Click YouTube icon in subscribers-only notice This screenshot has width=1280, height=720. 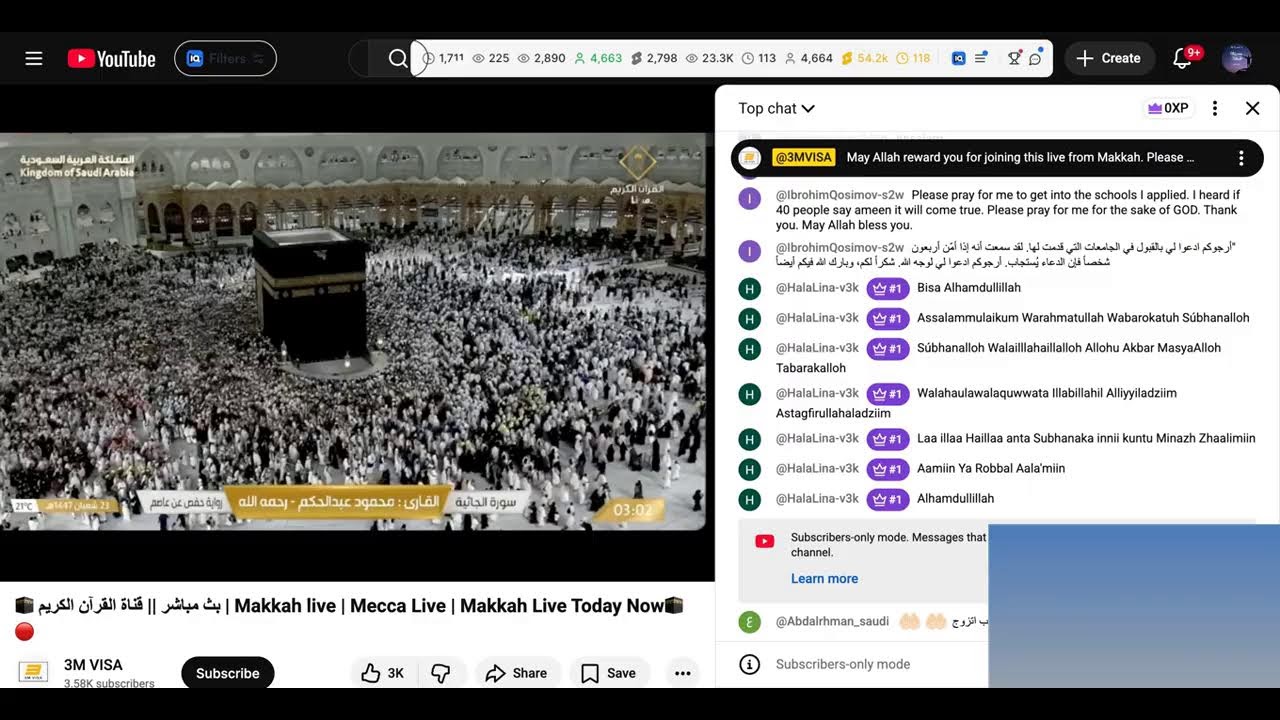[x=765, y=541]
